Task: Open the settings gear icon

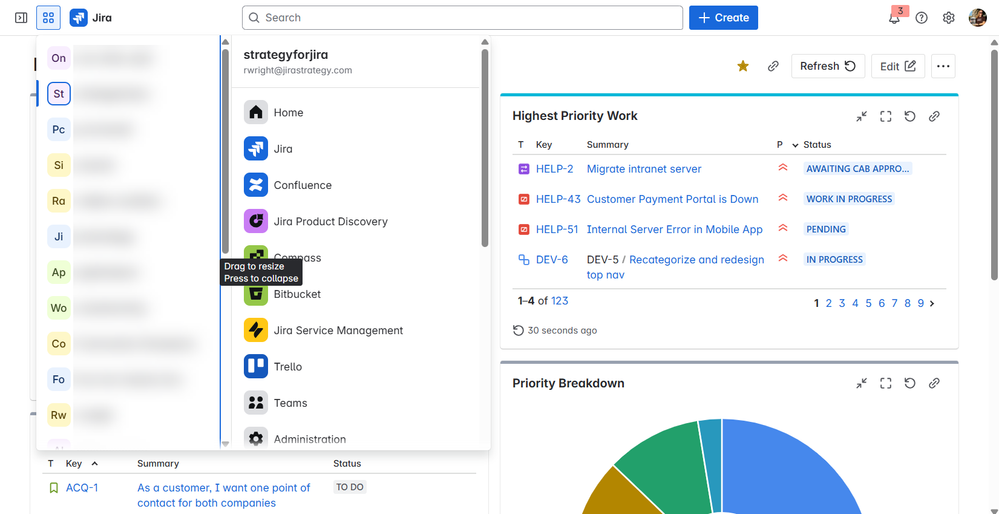Action: (x=948, y=18)
